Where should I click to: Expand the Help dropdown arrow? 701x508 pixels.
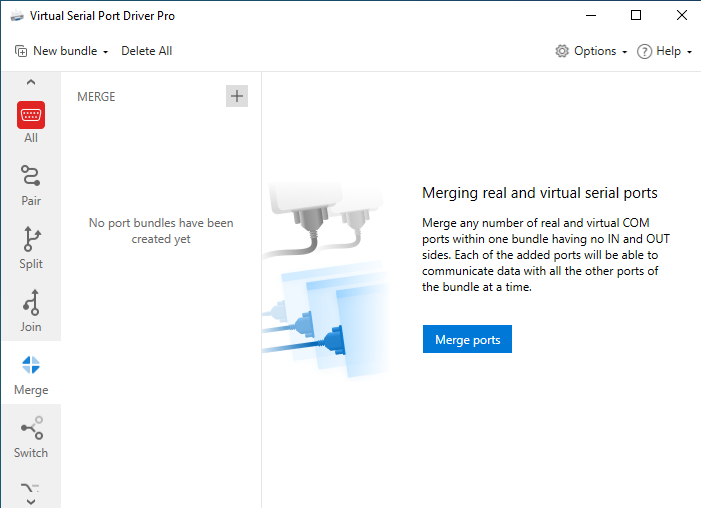click(x=689, y=52)
